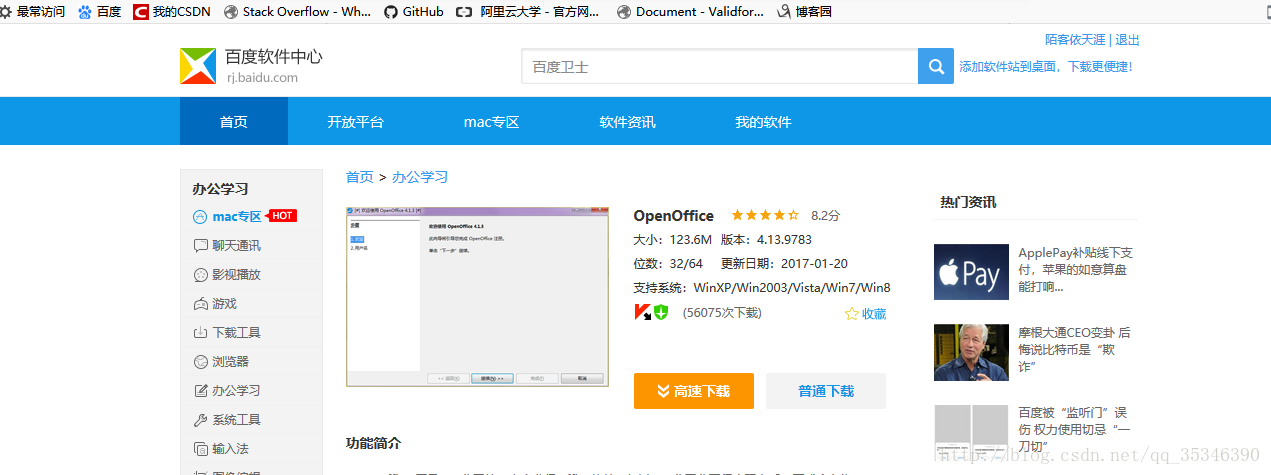Open 下载工具 category in sidebar
The height and width of the screenshot is (475, 1271).
coord(226,332)
